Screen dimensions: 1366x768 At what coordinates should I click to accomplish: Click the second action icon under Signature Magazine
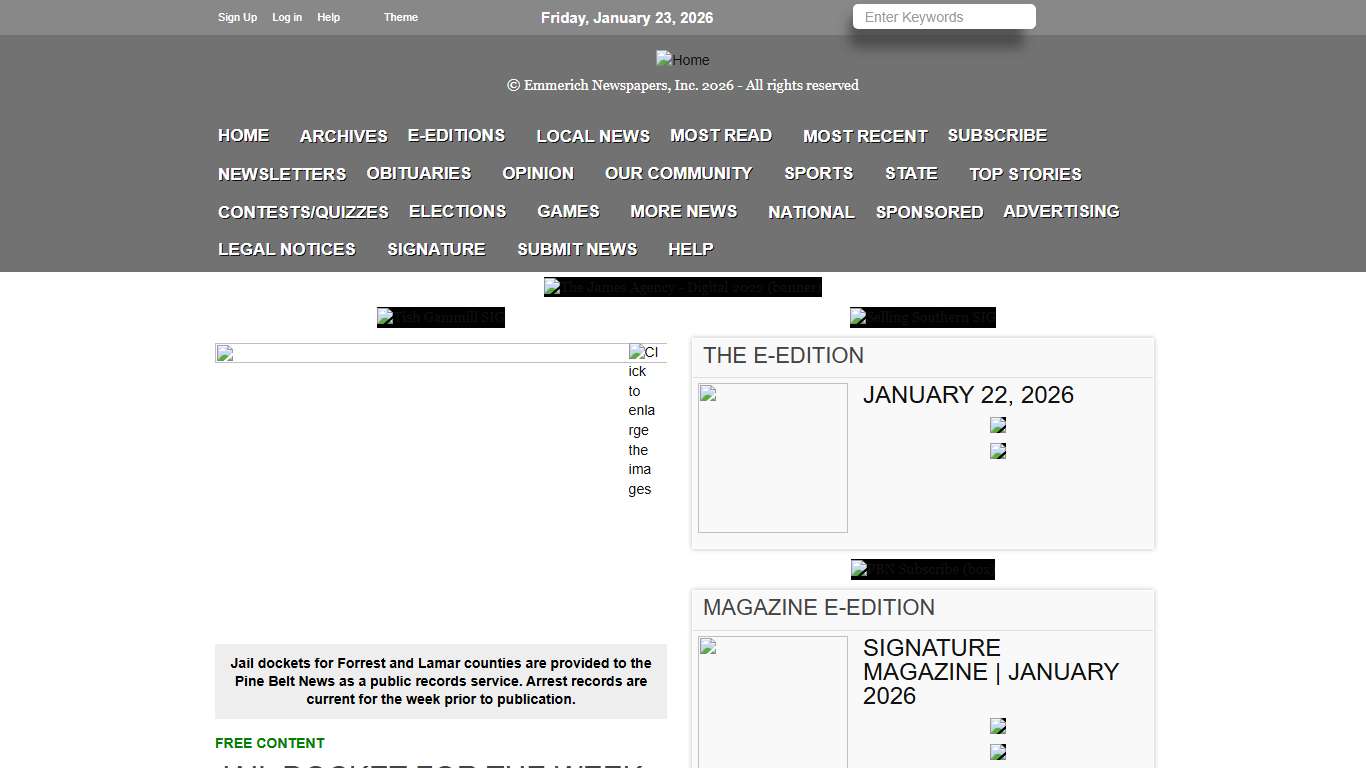tap(997, 751)
